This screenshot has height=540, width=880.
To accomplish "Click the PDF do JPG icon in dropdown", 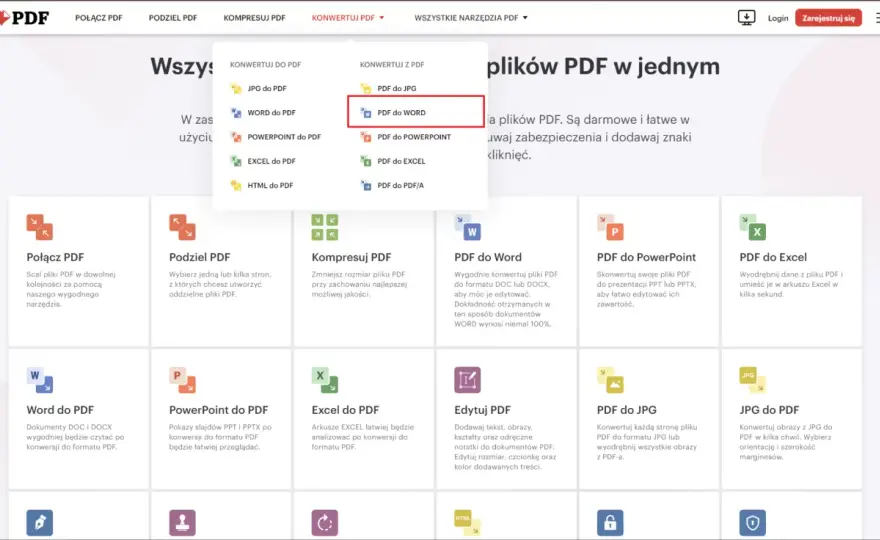I will pyautogui.click(x=366, y=88).
